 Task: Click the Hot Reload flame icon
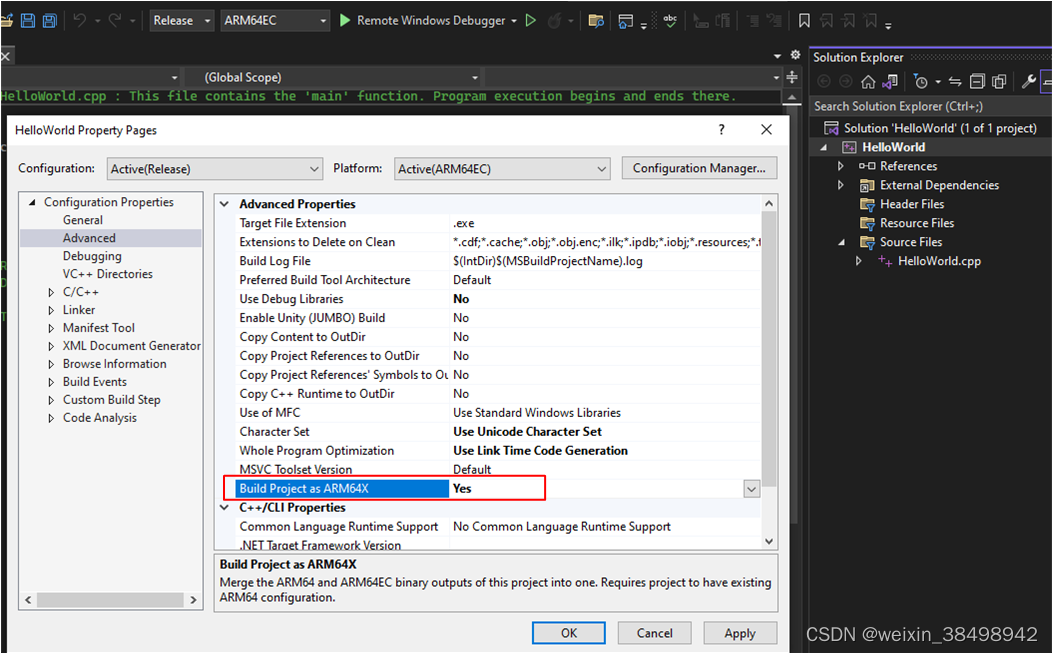click(554, 20)
